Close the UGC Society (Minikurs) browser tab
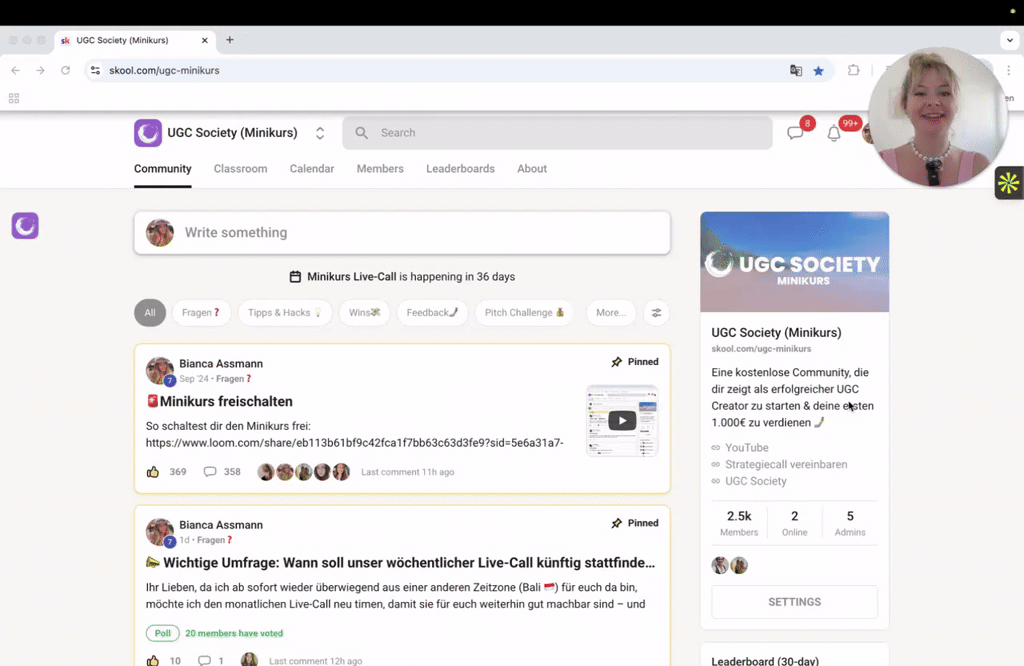1024x666 pixels. [x=204, y=40]
